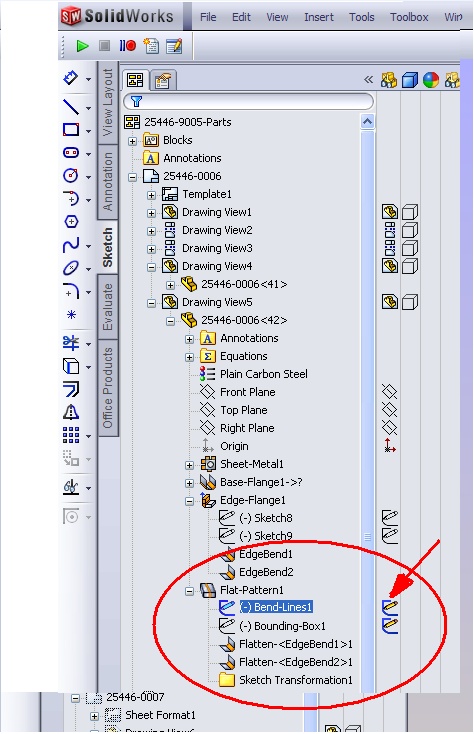Click the Display/Delete Relations icon
The image size is (474, 734).
coord(71,487)
